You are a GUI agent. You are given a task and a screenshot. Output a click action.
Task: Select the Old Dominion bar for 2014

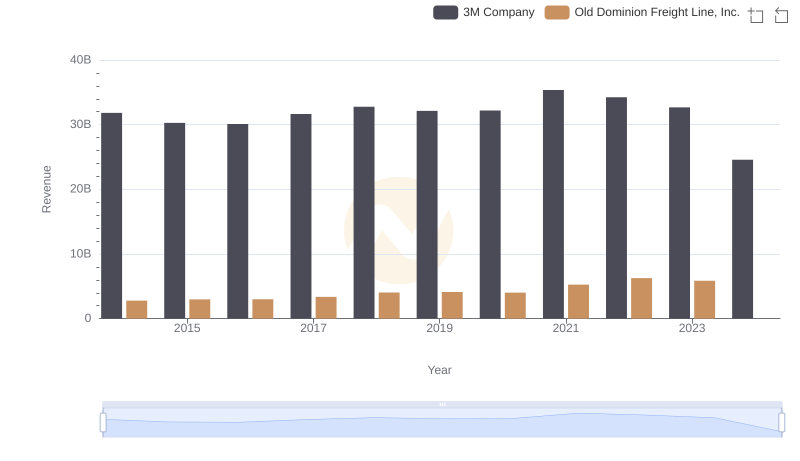click(137, 310)
